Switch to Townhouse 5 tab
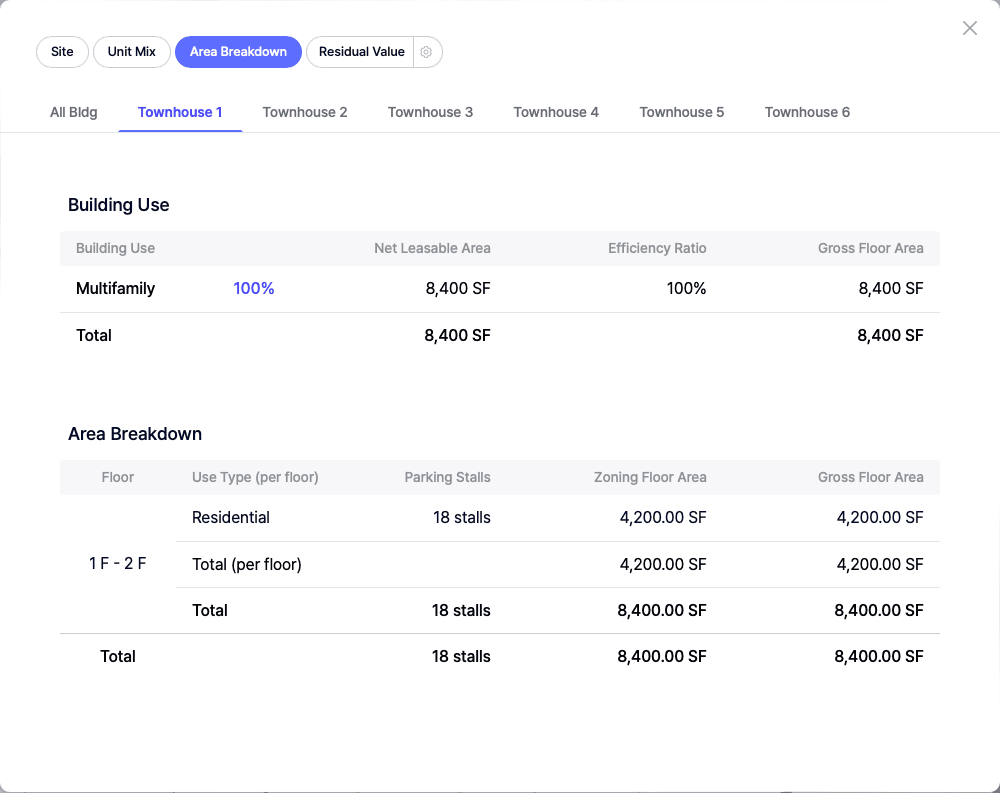The image size is (1000, 793). click(x=681, y=112)
